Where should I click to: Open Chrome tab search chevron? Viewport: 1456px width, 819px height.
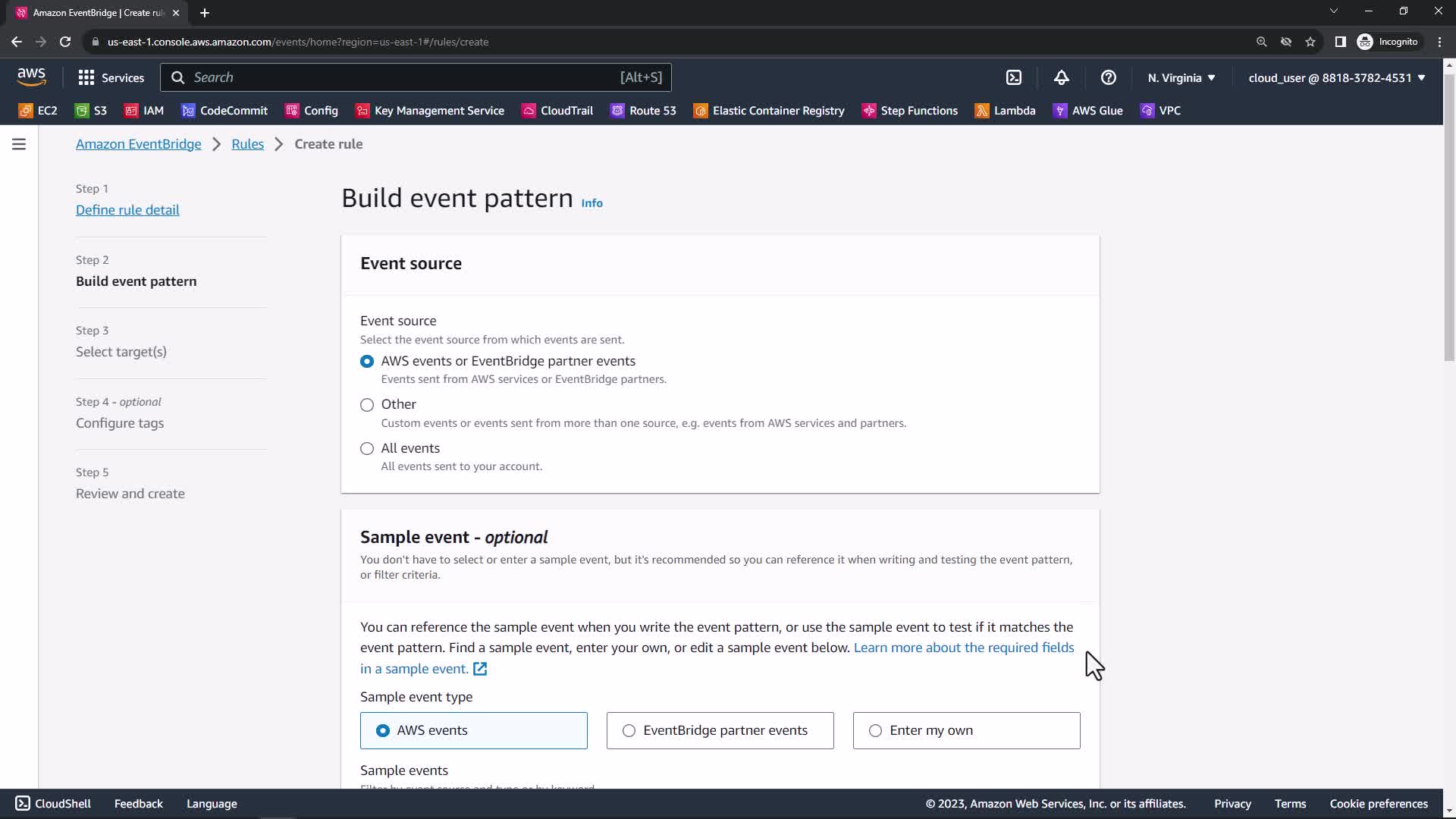1333,11
